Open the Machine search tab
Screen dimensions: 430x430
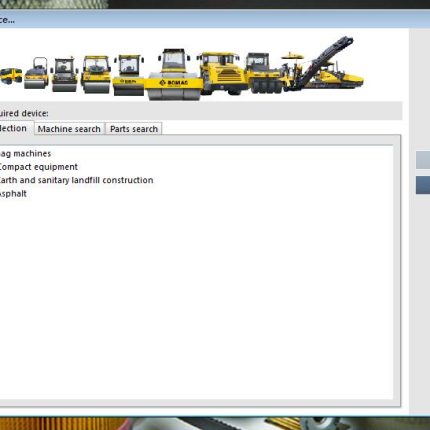(69, 129)
